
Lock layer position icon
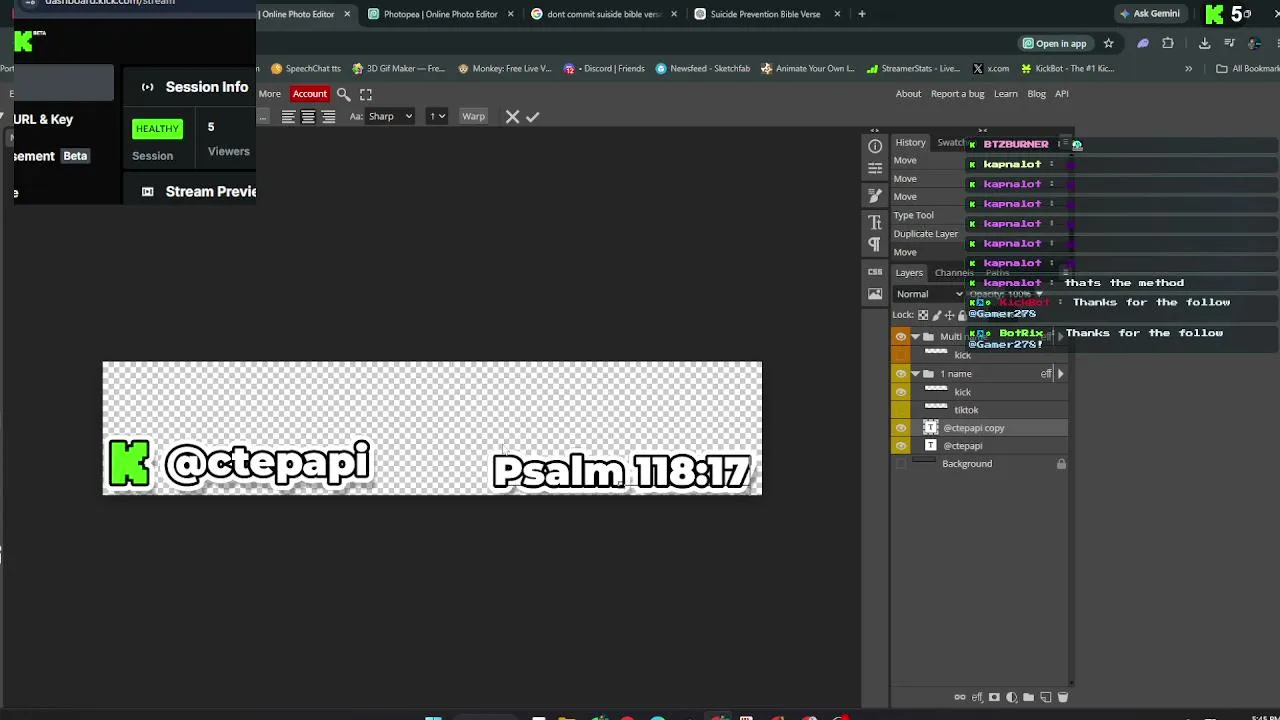pyautogui.click(x=949, y=315)
